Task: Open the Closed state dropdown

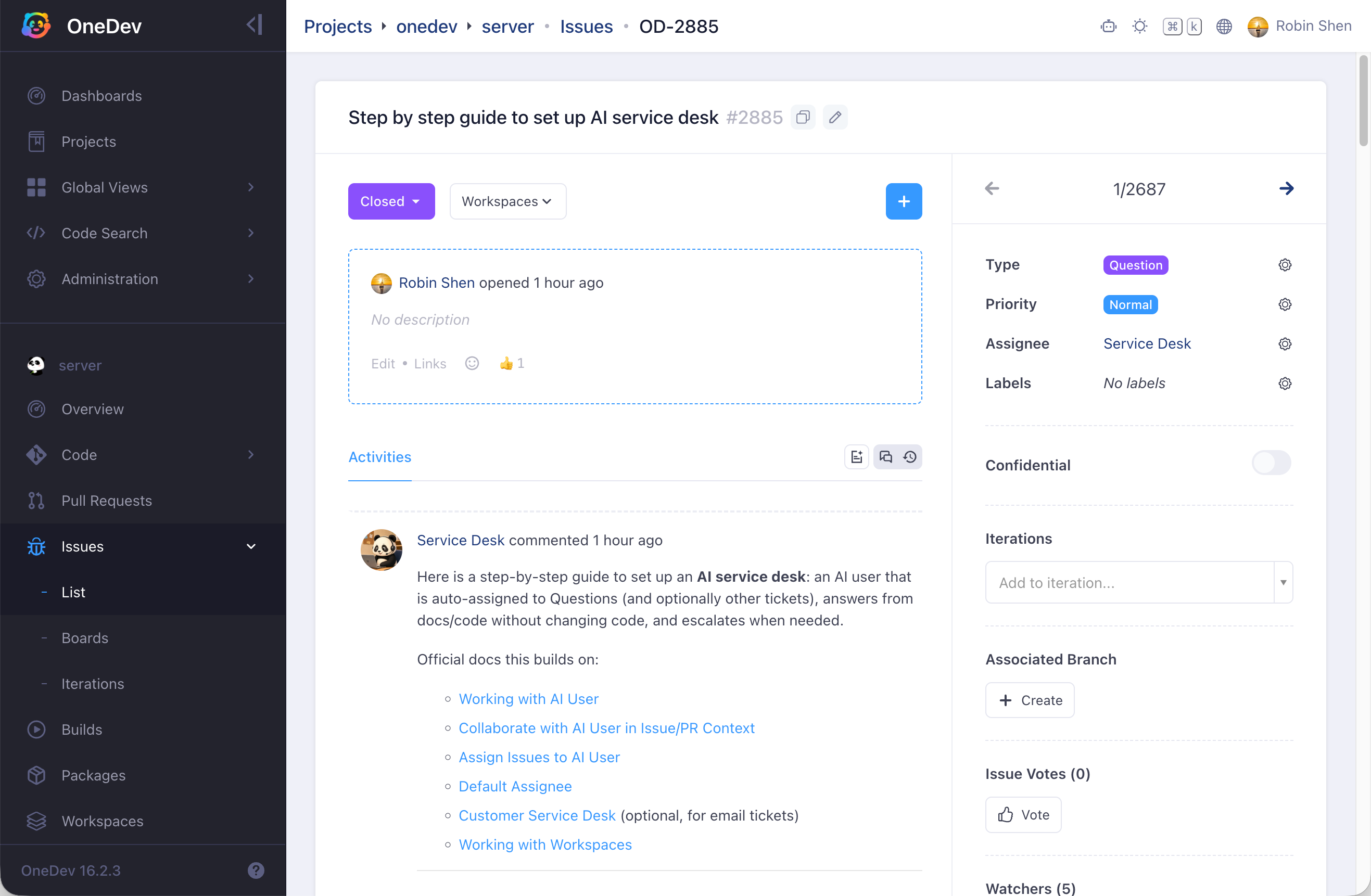Action: pyautogui.click(x=391, y=201)
